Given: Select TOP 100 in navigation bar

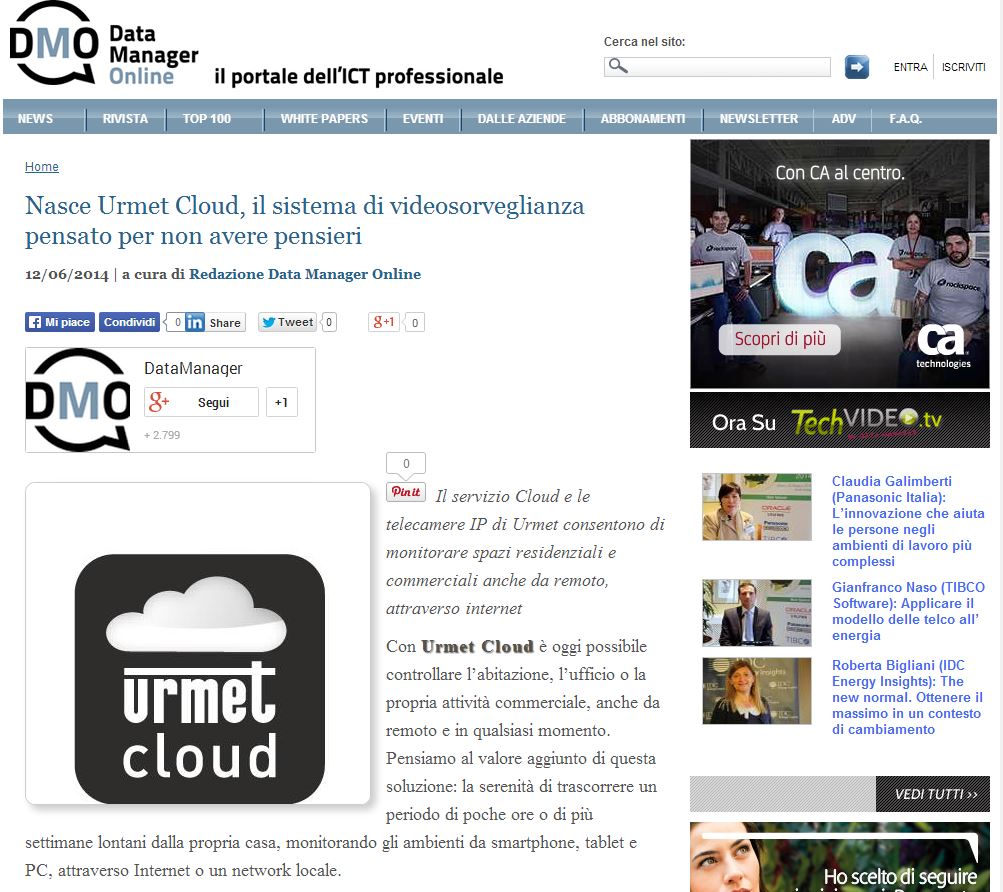Looking at the screenshot, I should 207,118.
